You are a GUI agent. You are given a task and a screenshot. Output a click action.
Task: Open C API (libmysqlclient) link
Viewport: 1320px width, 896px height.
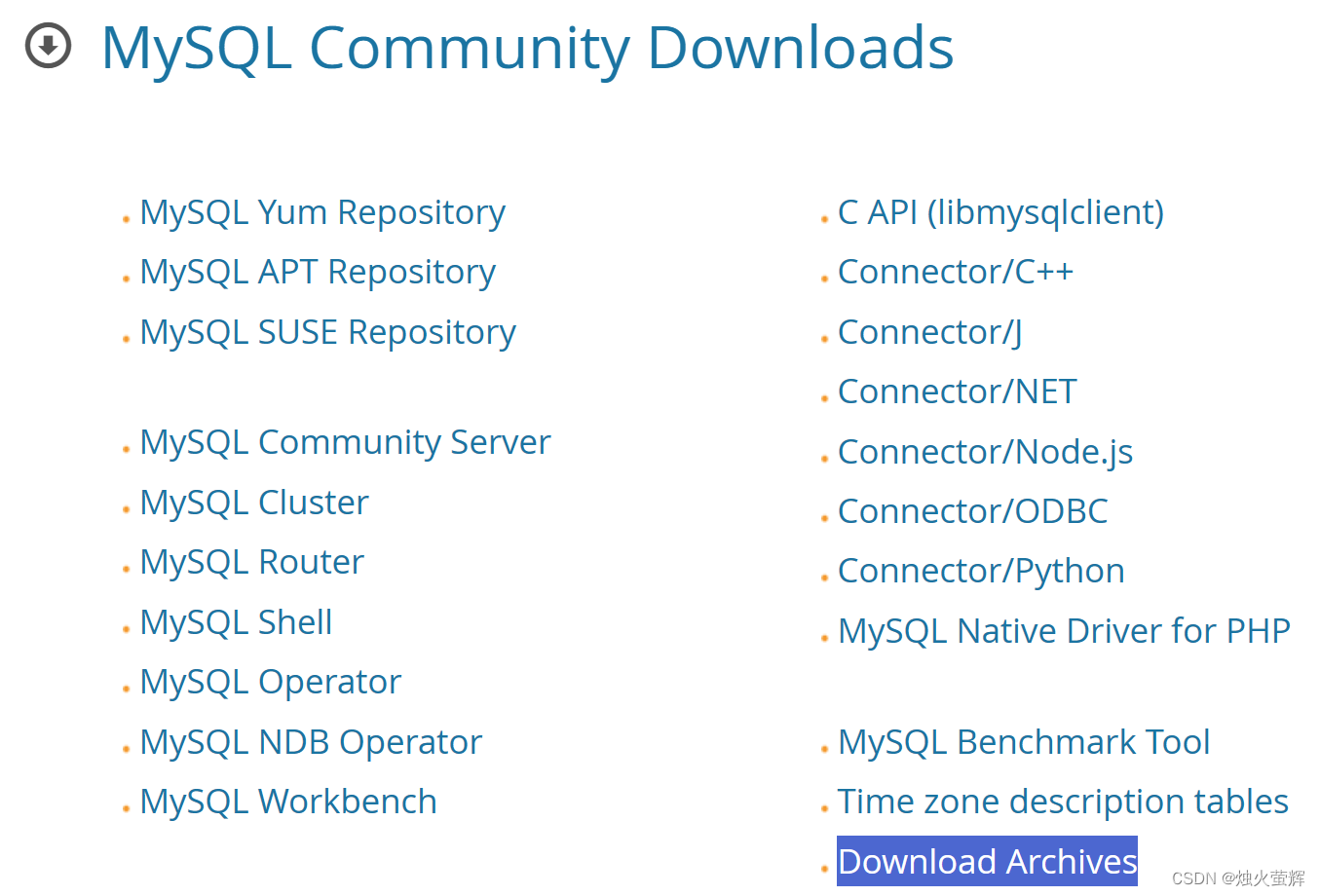[1001, 212]
